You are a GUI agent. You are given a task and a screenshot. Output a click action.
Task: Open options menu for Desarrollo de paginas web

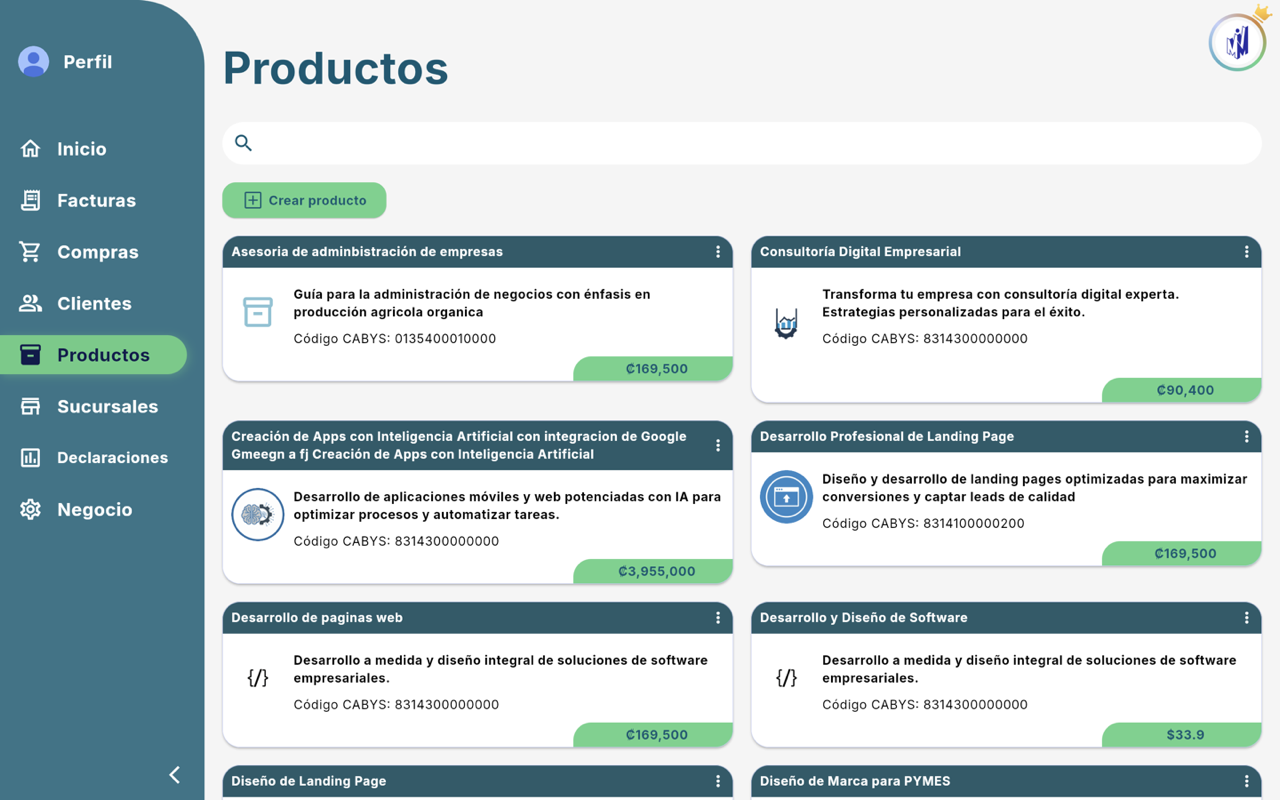click(x=718, y=618)
